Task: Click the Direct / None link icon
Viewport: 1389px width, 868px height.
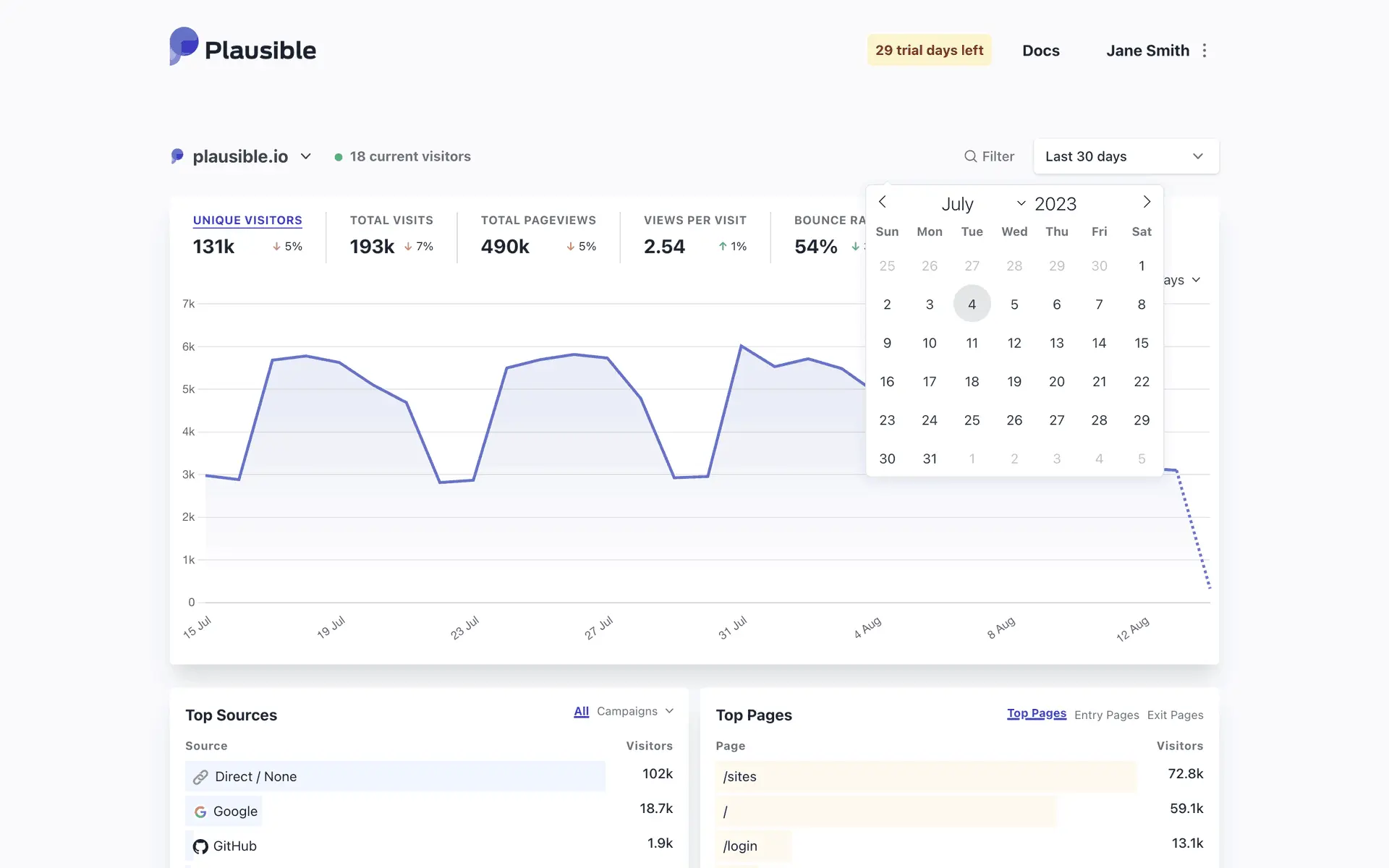Action: pyautogui.click(x=200, y=777)
